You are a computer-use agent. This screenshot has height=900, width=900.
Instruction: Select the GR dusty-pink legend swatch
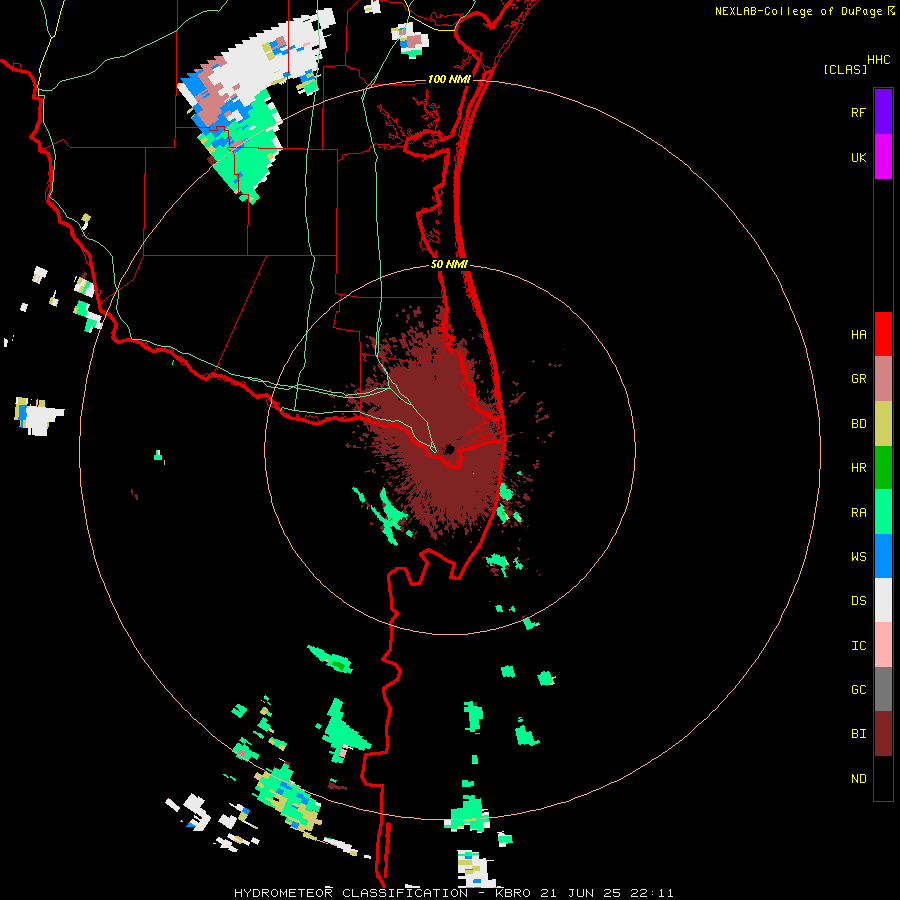tap(883, 379)
